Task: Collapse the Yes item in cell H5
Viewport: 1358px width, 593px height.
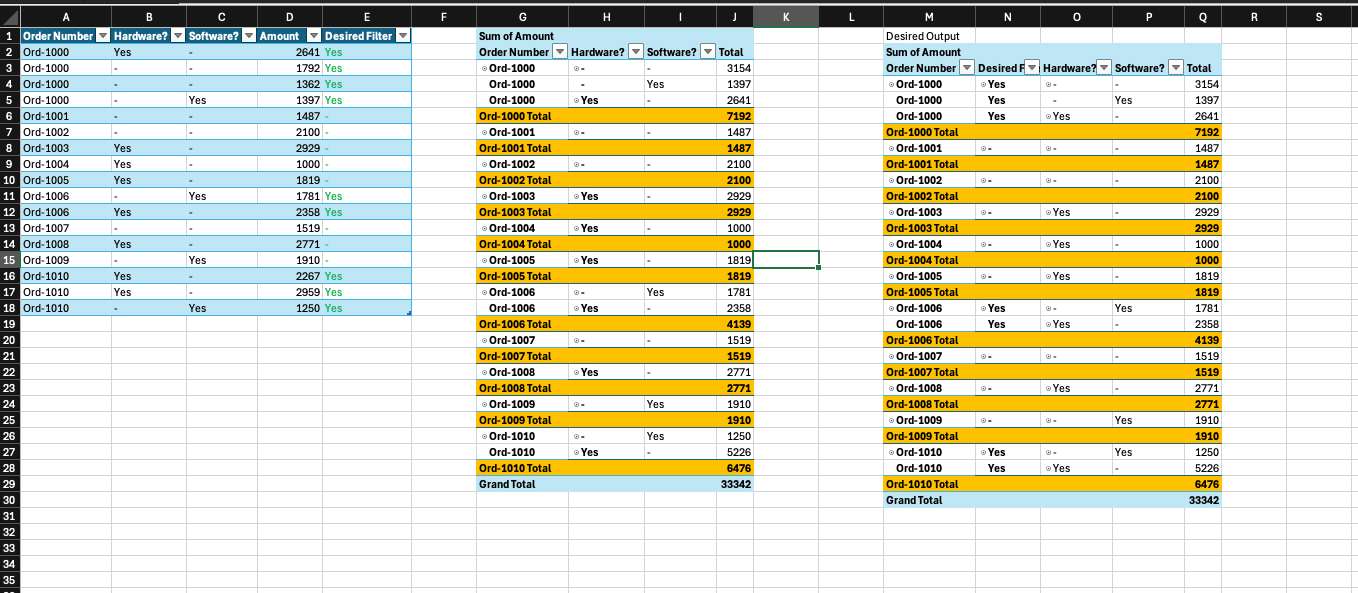Action: tap(576, 100)
